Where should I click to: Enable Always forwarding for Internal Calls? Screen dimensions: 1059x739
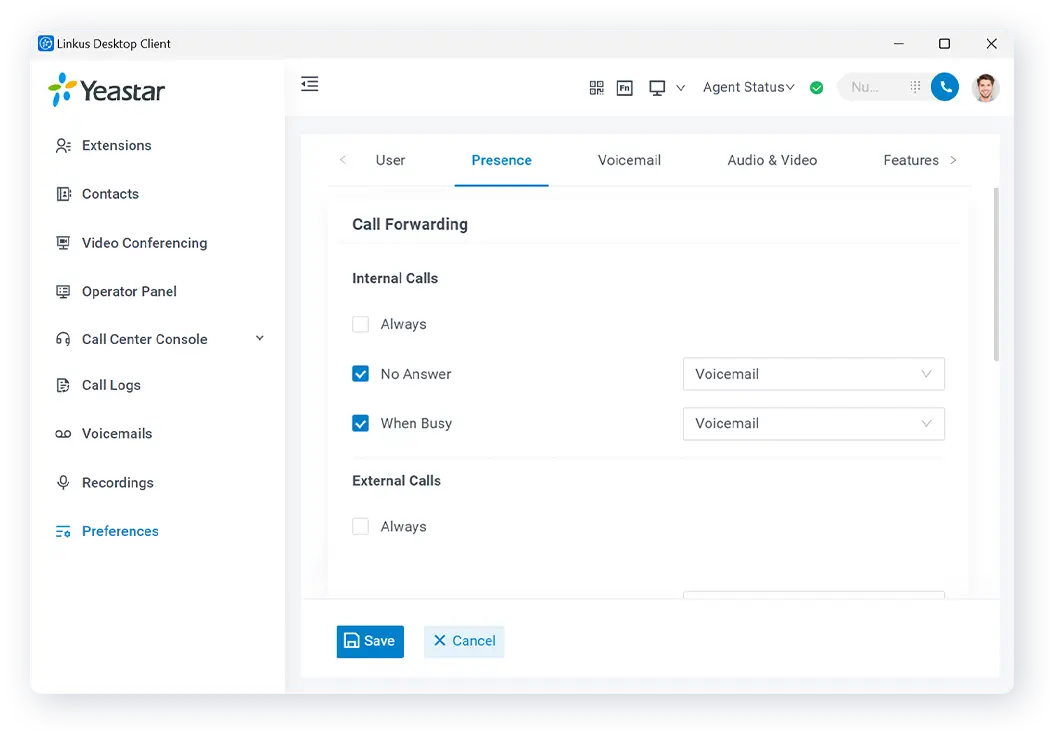click(x=361, y=325)
